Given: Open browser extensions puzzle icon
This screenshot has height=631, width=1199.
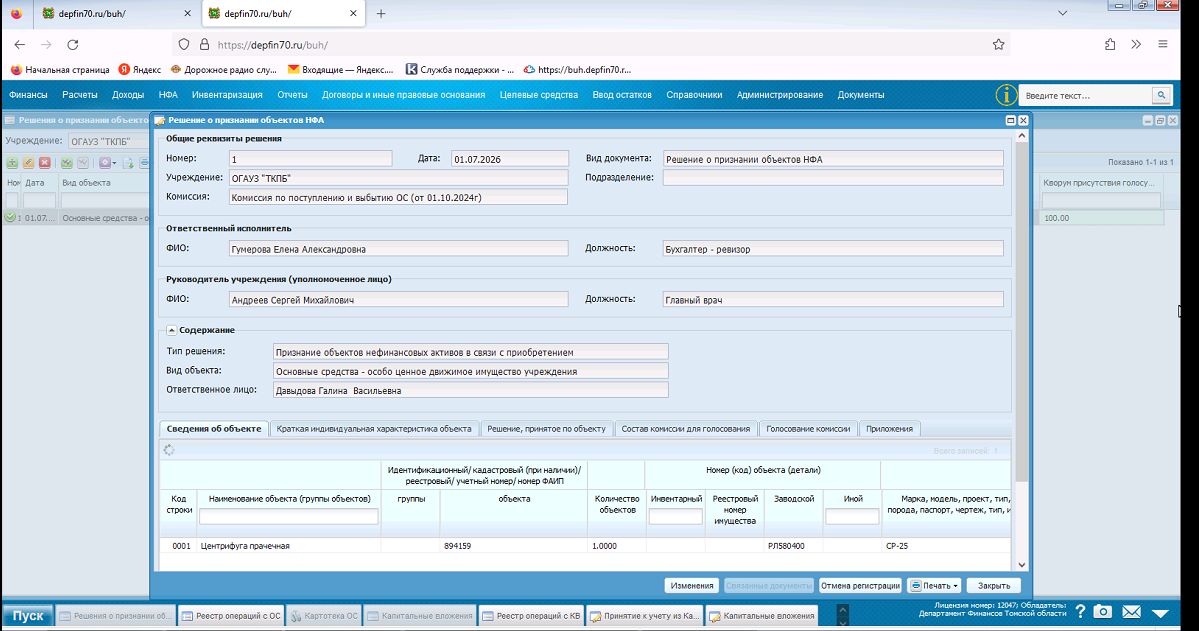Looking at the screenshot, I should click(1110, 44).
